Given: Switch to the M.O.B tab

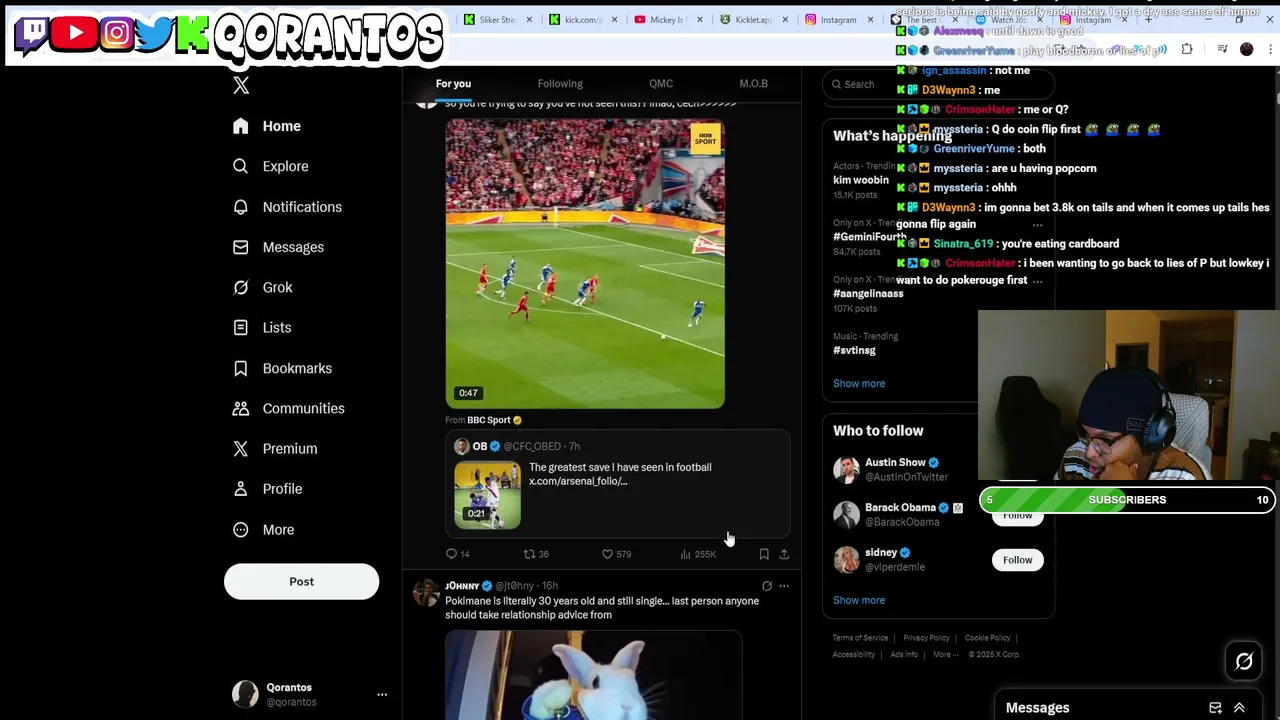Looking at the screenshot, I should pyautogui.click(x=753, y=84).
